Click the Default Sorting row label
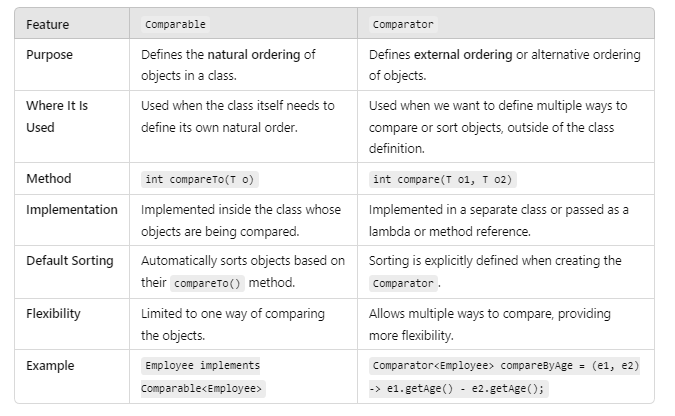 pyautogui.click(x=70, y=261)
